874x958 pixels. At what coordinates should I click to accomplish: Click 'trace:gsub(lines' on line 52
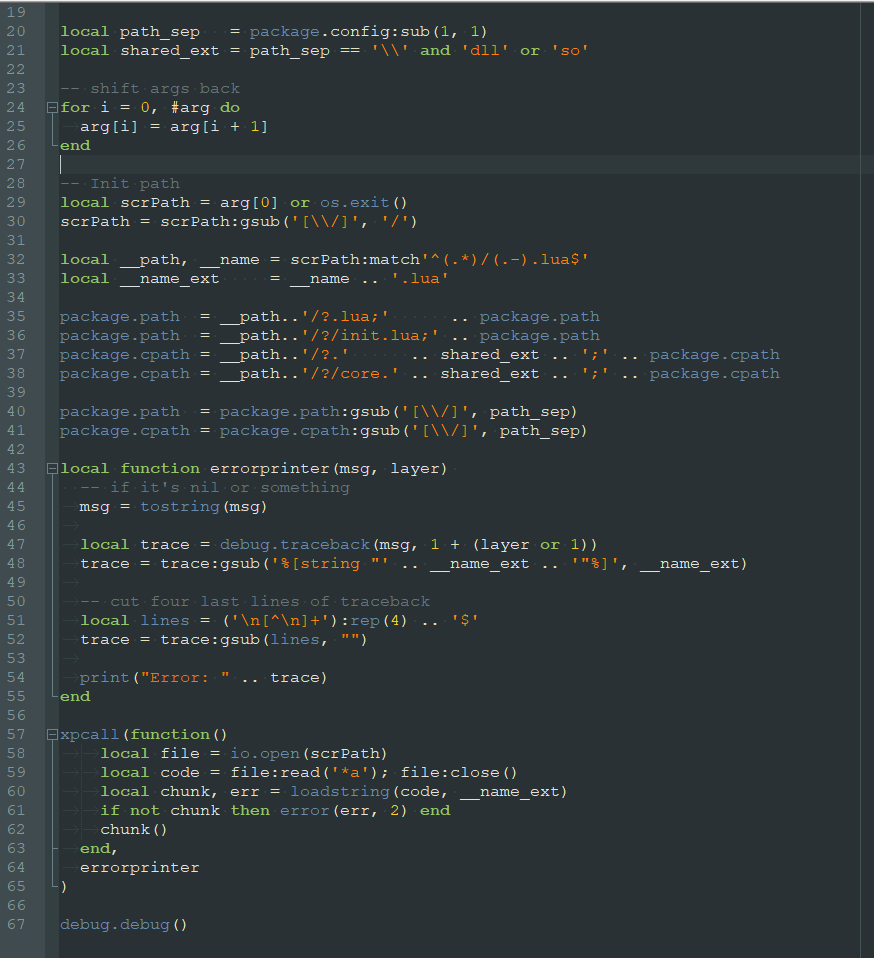(240, 640)
